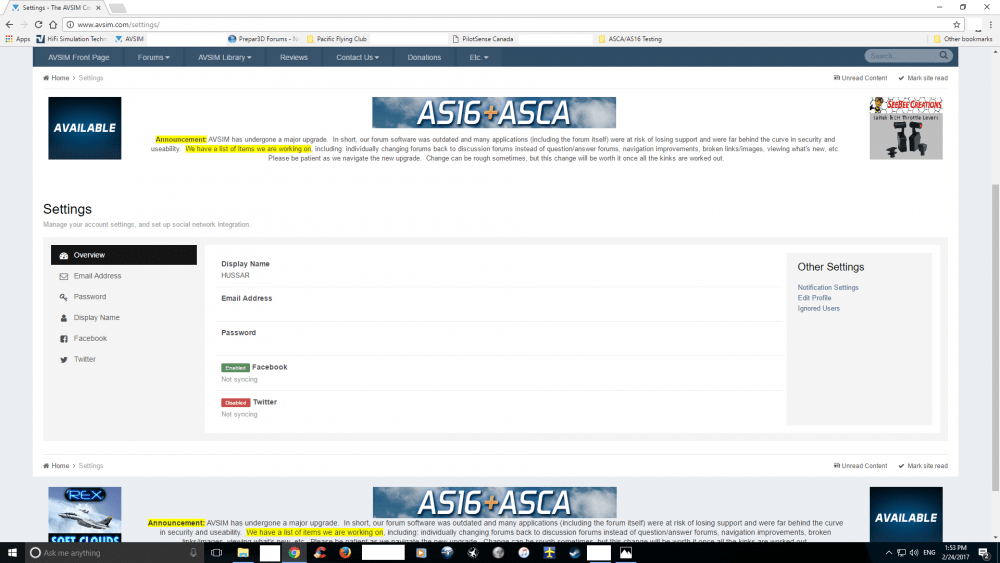The height and width of the screenshot is (563, 1000).
Task: Bookmark this page with the star icon
Action: tap(957, 24)
